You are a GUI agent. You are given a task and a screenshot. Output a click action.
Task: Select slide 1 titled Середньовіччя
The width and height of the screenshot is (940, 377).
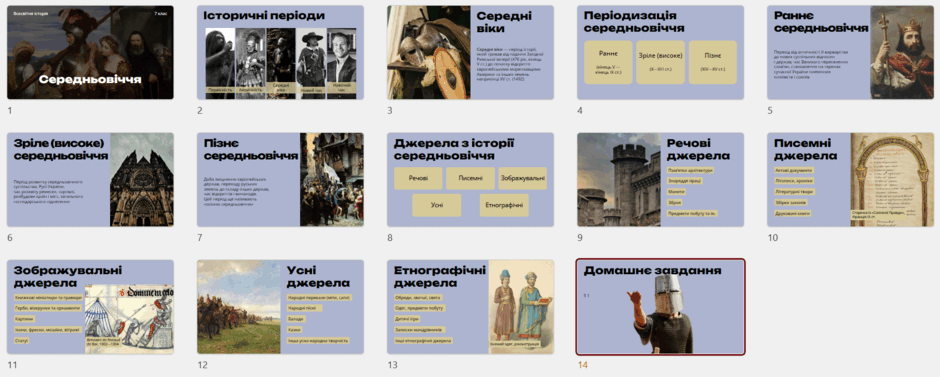click(90, 53)
